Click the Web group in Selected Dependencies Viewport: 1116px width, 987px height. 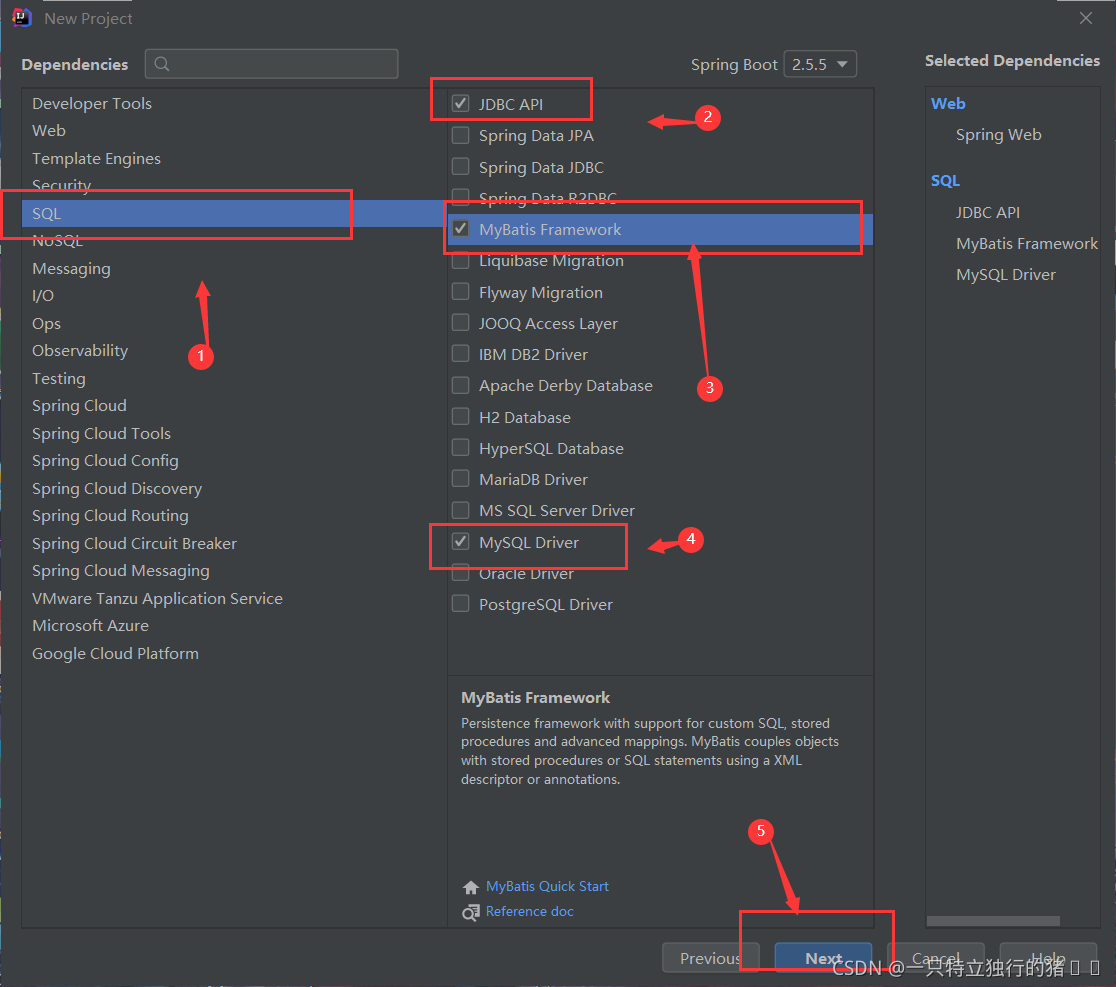[x=948, y=103]
